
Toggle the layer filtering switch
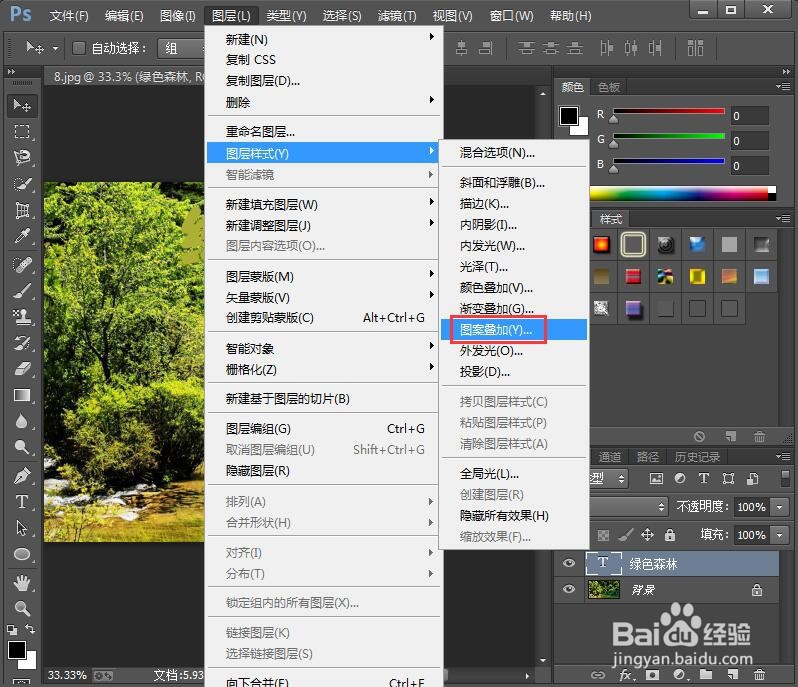tap(785, 478)
